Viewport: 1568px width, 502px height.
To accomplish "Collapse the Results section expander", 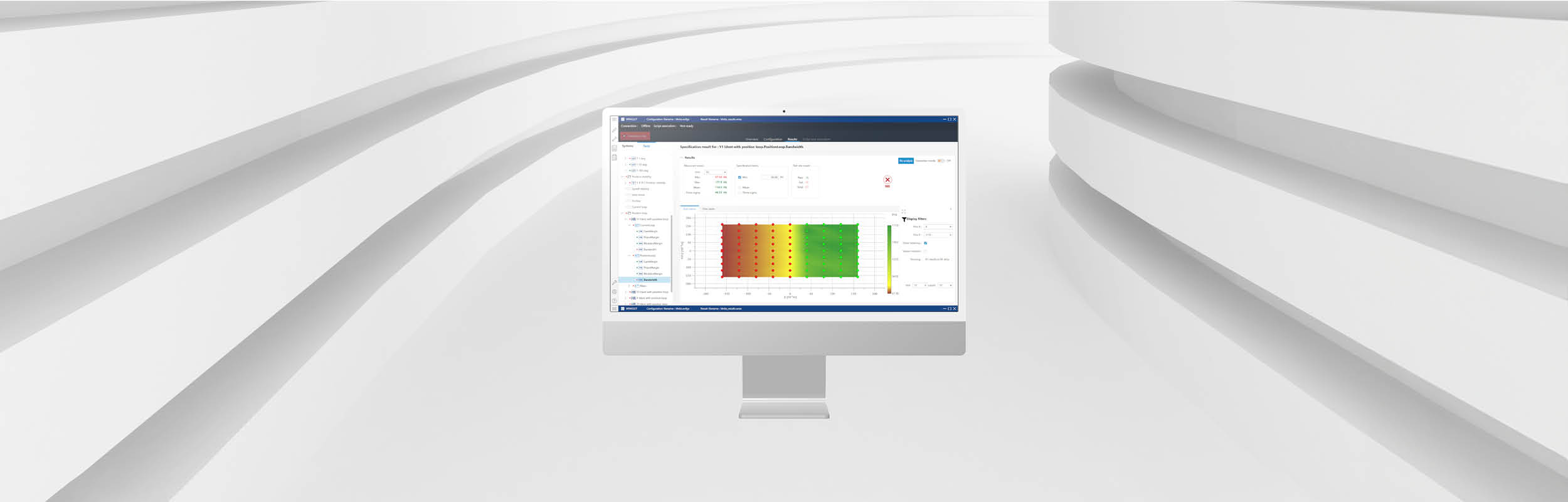I will pyautogui.click(x=682, y=158).
